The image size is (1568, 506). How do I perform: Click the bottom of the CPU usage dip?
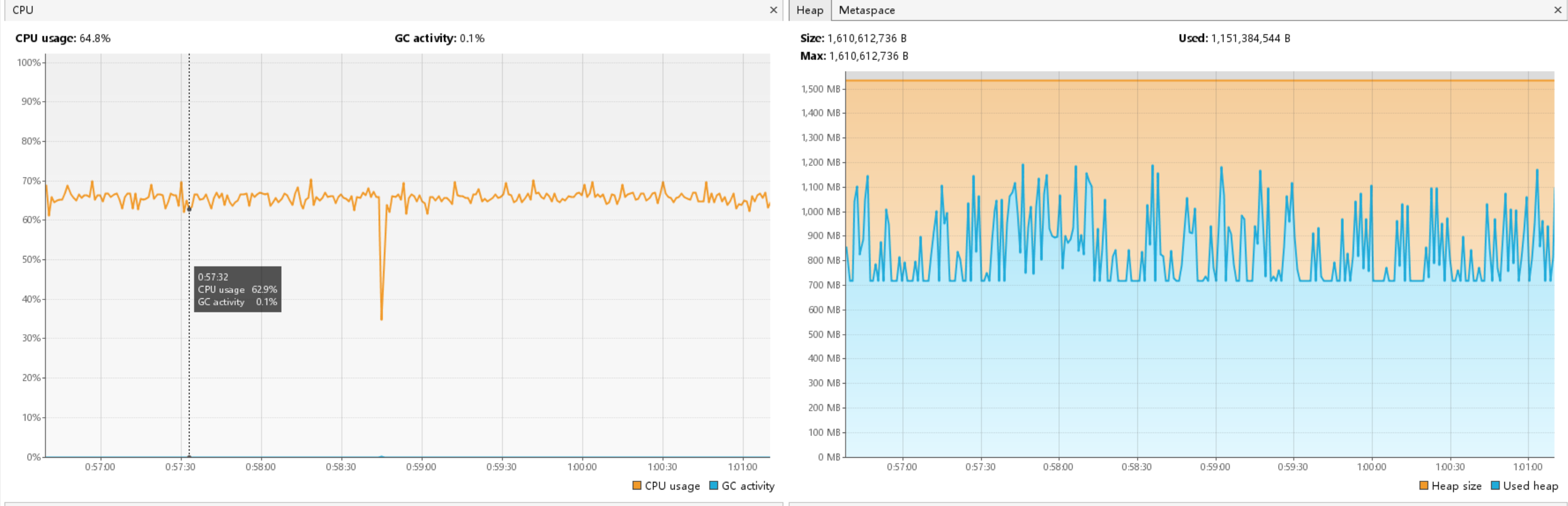click(x=382, y=318)
